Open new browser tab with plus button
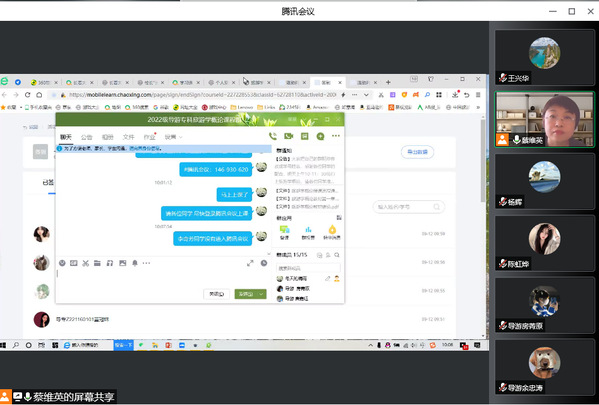 (388, 82)
